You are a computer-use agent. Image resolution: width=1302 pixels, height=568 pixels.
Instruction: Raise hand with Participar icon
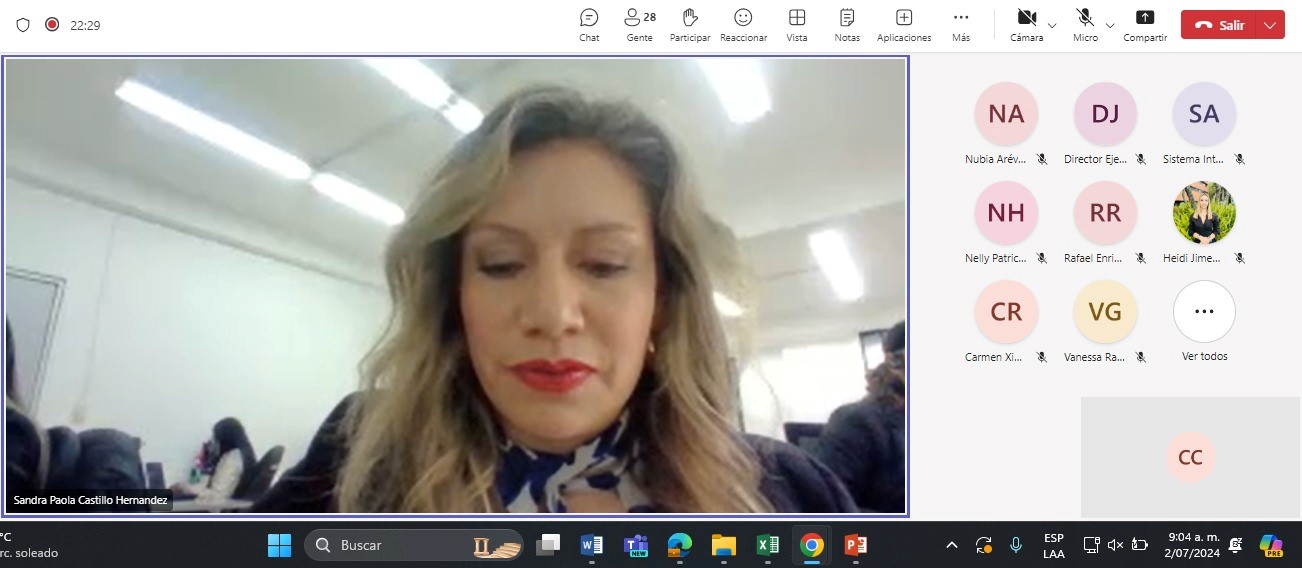(x=690, y=24)
